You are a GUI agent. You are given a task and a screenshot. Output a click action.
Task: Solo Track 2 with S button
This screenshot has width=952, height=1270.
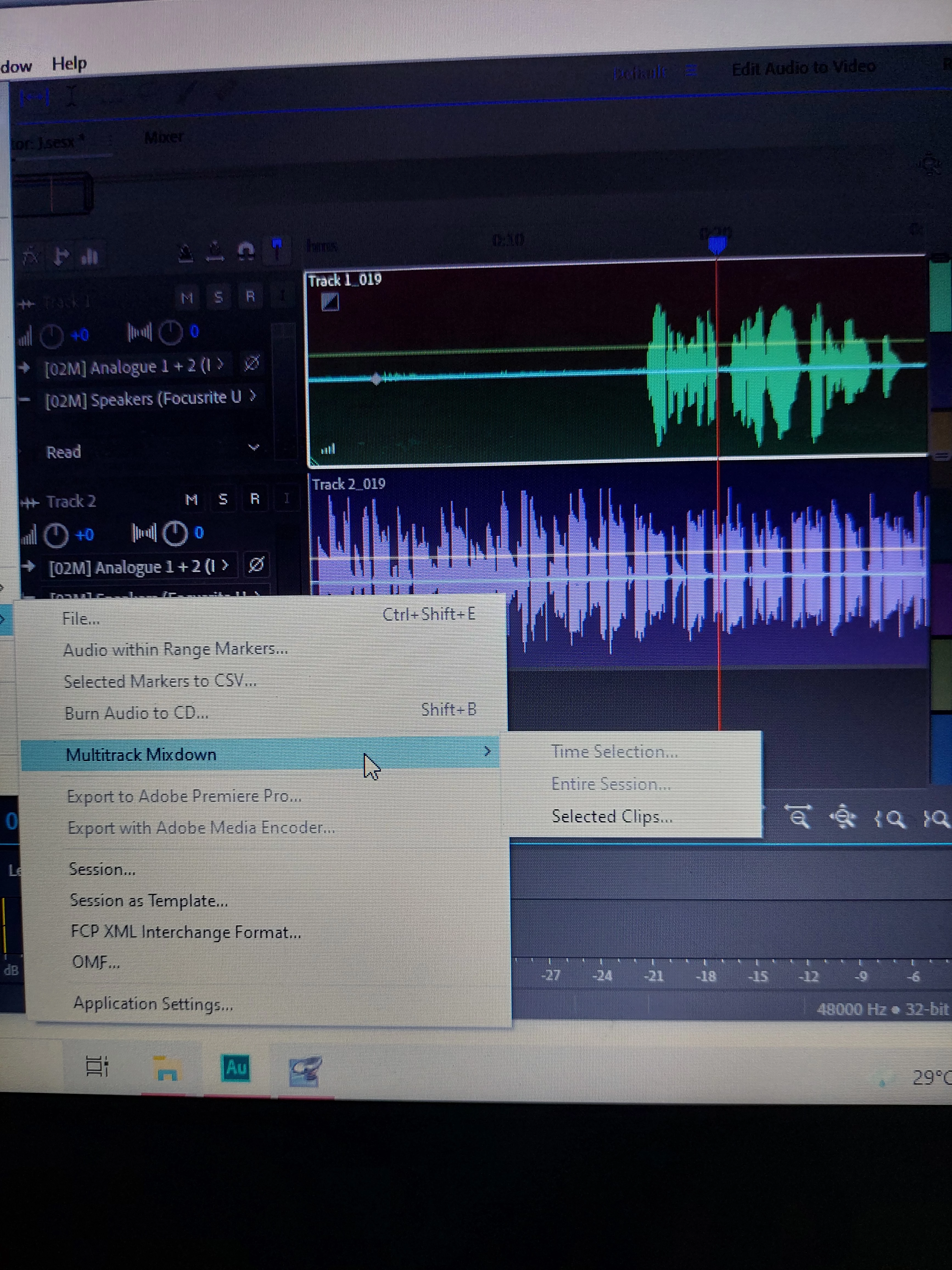click(223, 500)
